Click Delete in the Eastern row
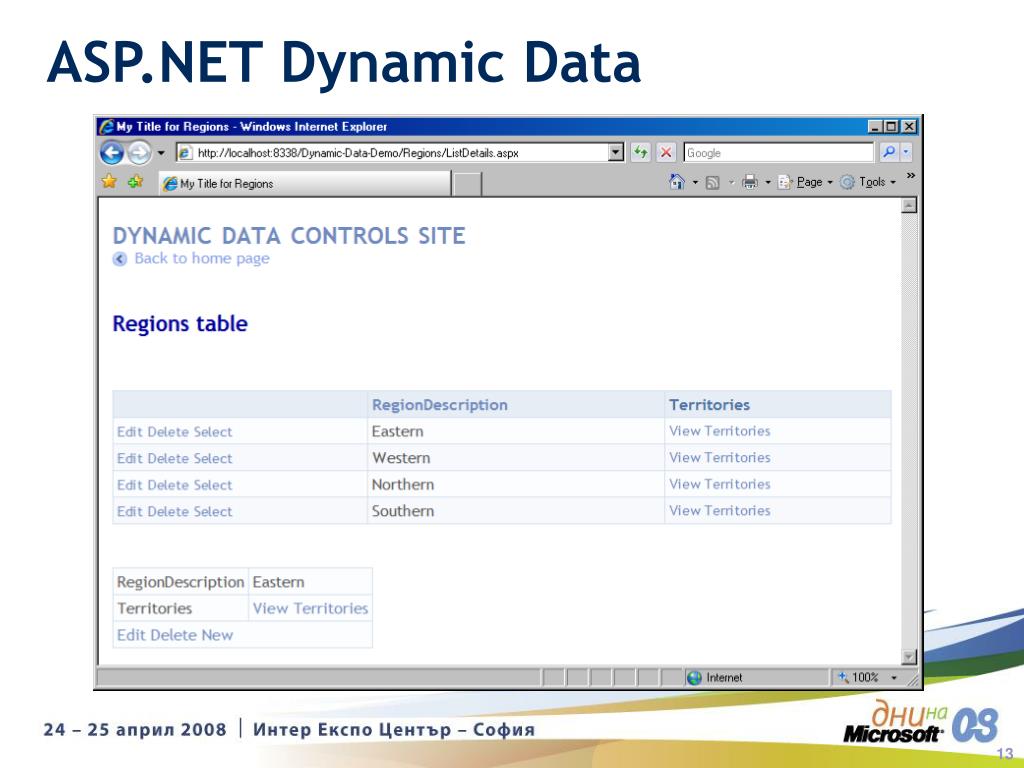 pos(168,432)
